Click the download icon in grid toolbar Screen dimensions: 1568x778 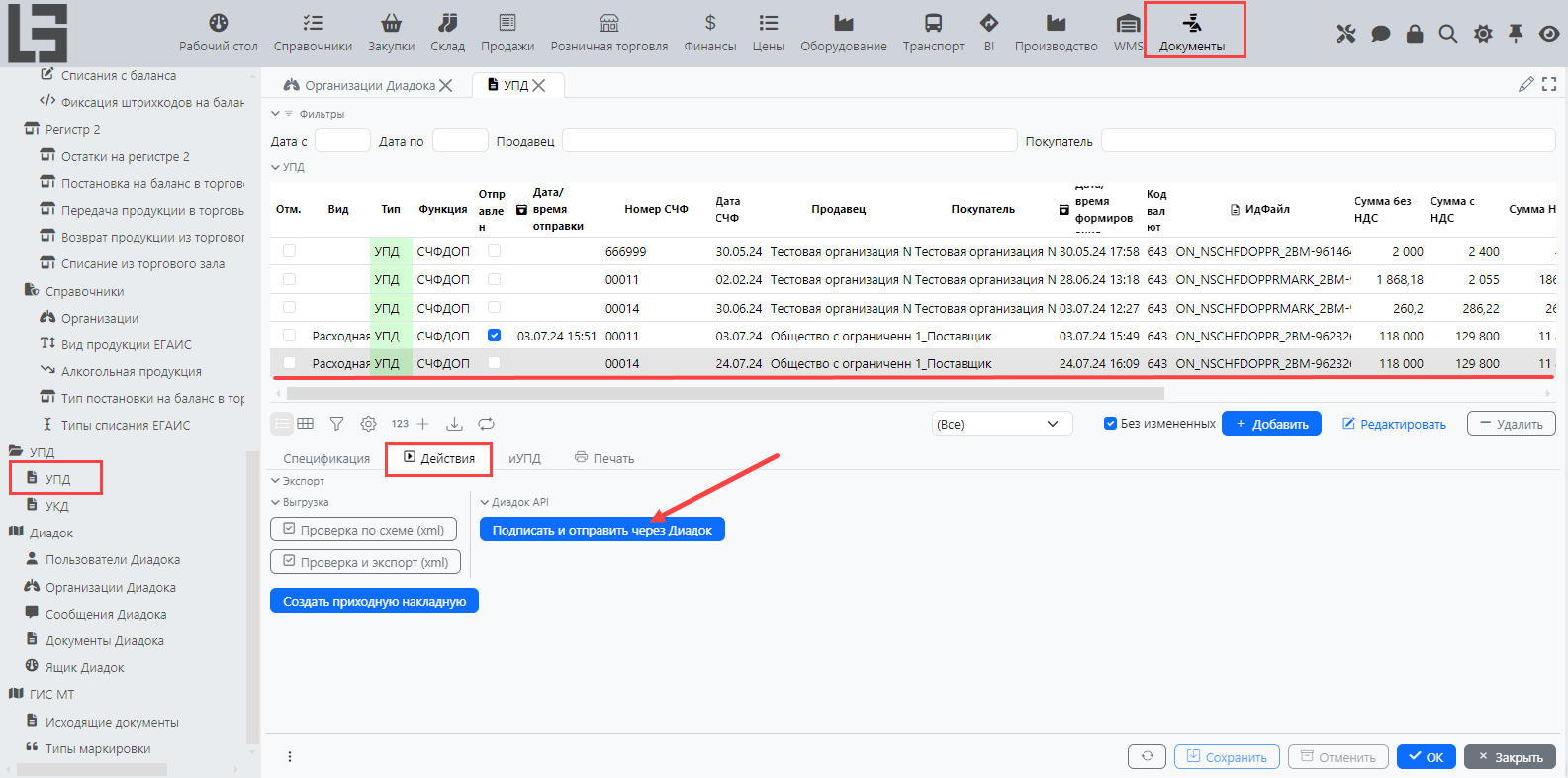point(454,424)
